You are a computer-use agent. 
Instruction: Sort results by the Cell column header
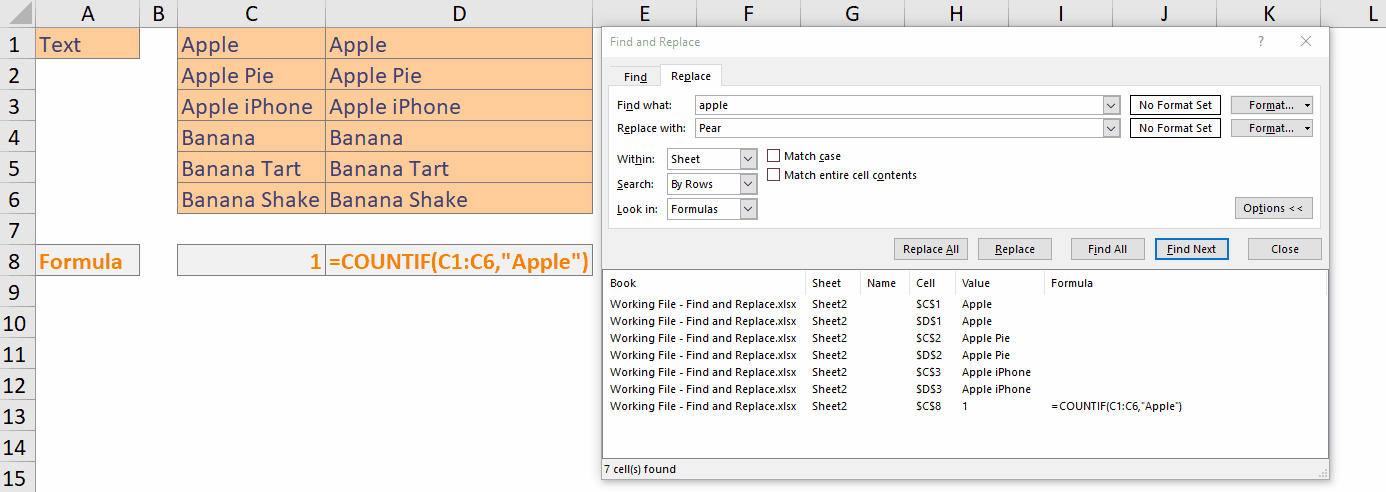pos(926,283)
